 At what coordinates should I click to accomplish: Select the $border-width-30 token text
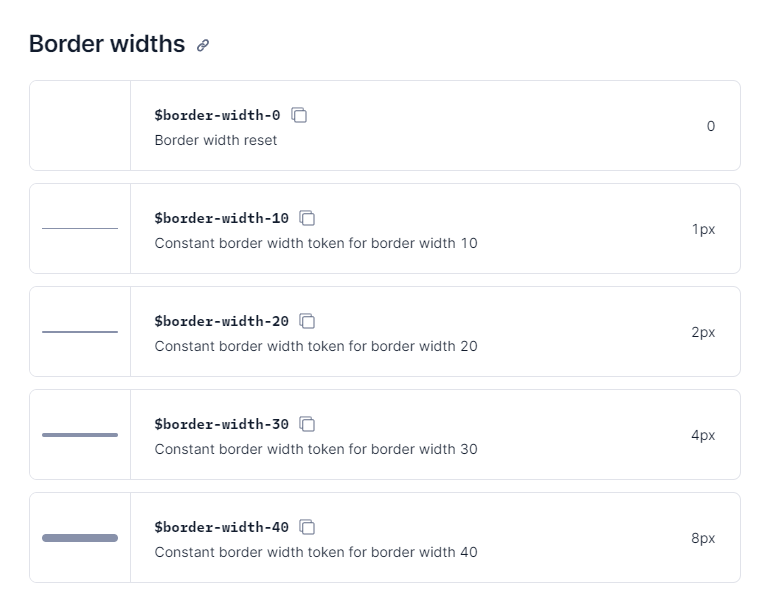222,425
